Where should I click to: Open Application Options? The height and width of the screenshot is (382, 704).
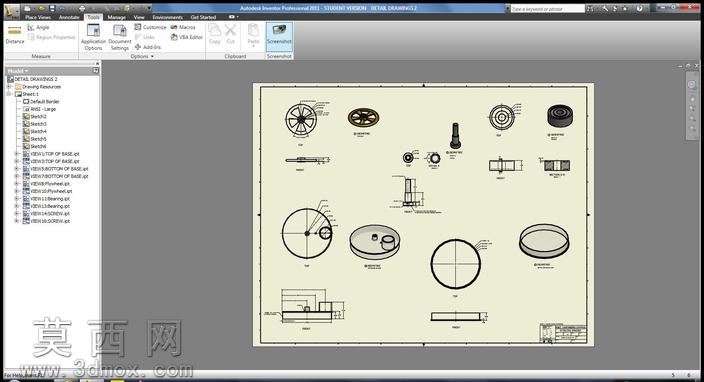tap(93, 37)
